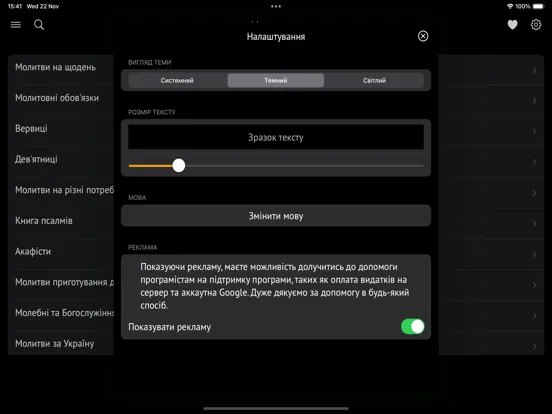Open Молитви на різні потреби category

pyautogui.click(x=61, y=193)
